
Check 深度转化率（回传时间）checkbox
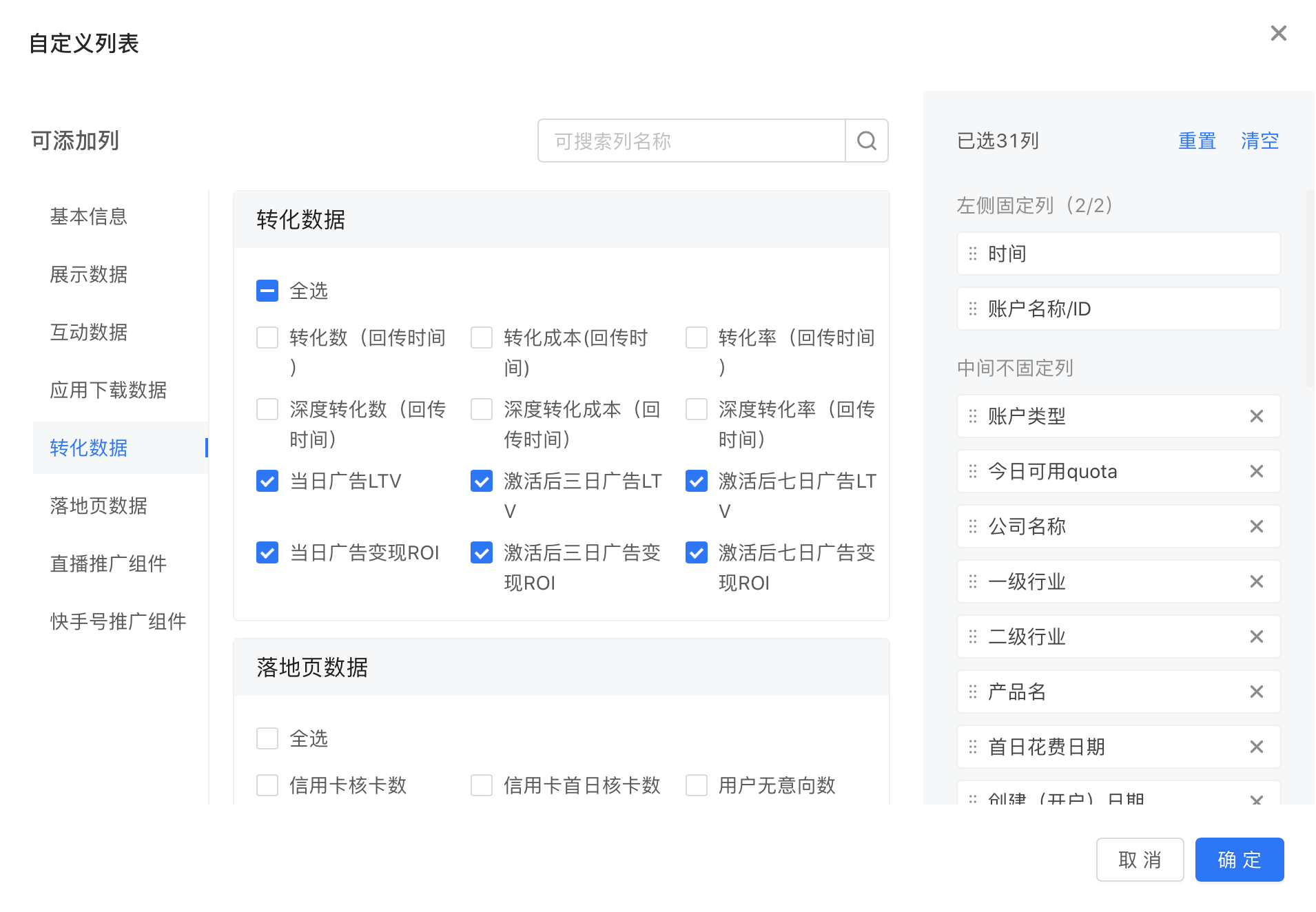click(697, 409)
